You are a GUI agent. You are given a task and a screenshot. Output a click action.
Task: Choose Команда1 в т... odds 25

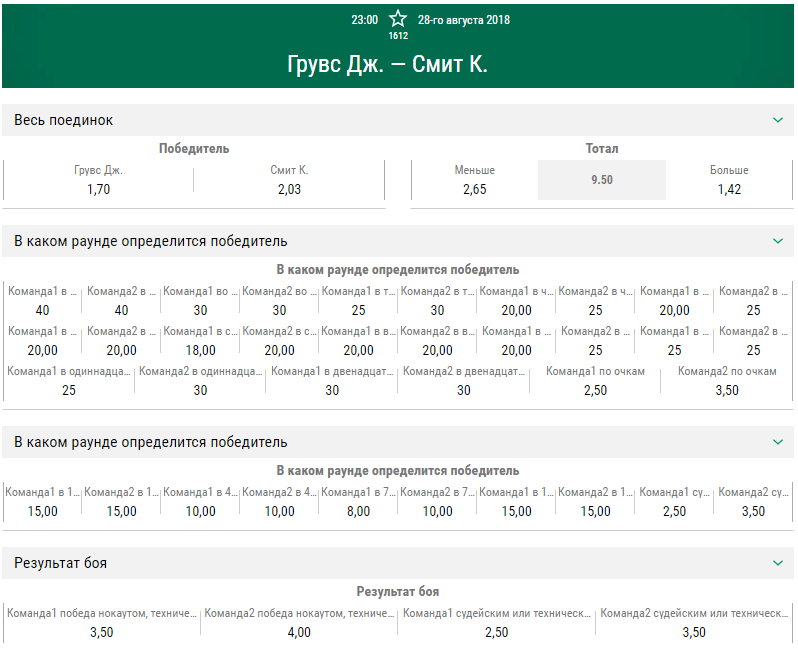click(358, 301)
